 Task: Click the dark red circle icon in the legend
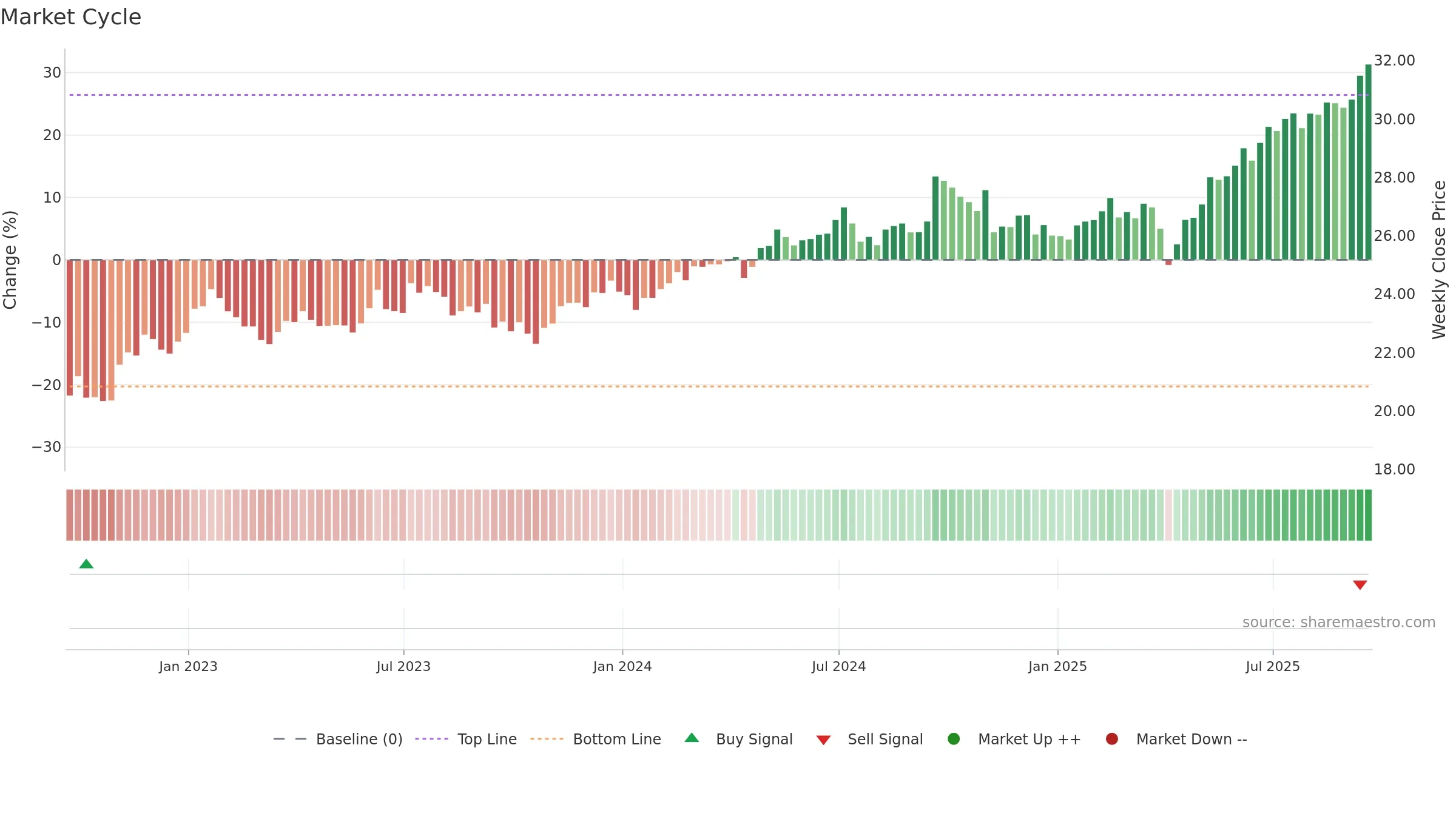coord(1112,739)
